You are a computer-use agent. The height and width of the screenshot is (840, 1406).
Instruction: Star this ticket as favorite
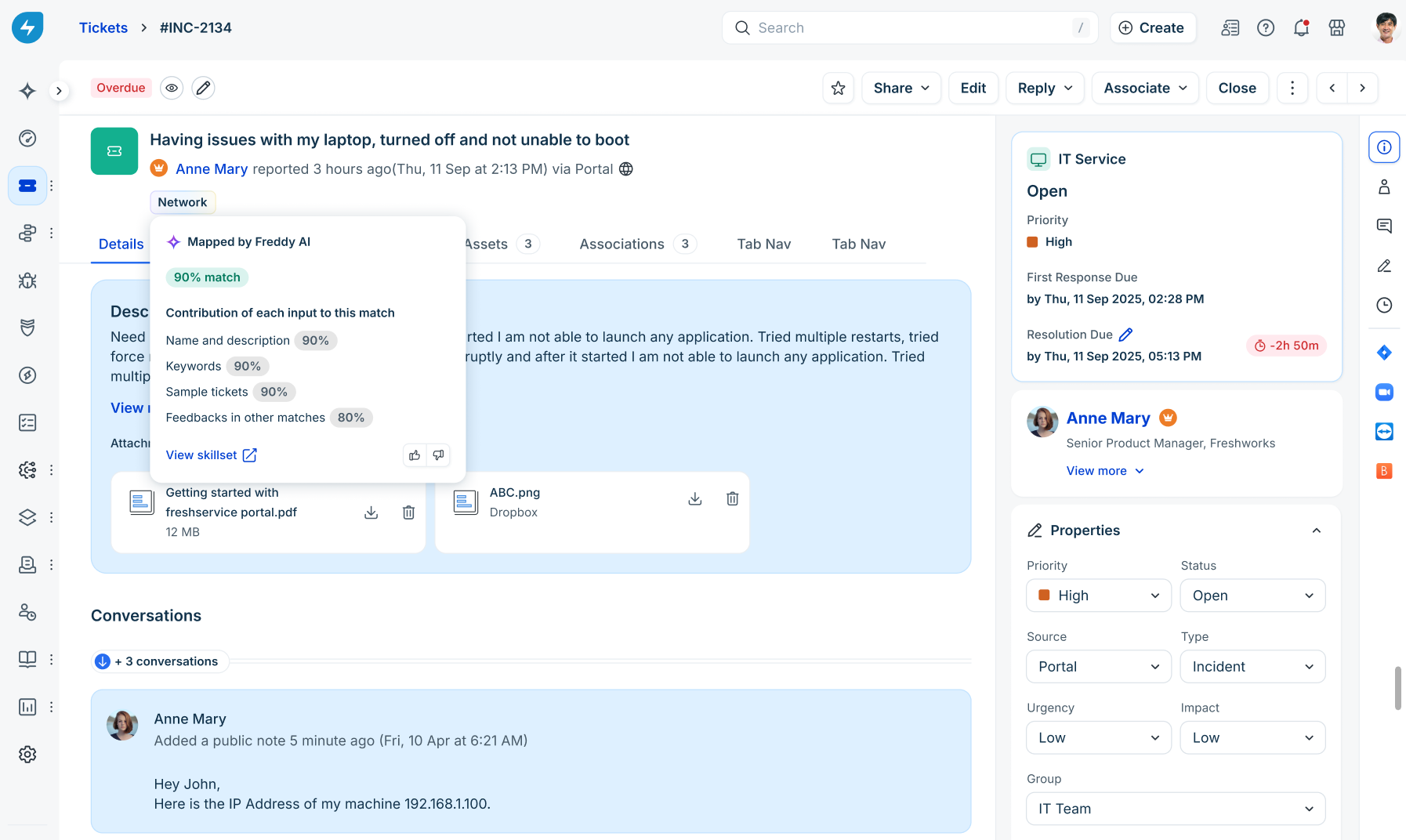coord(839,88)
